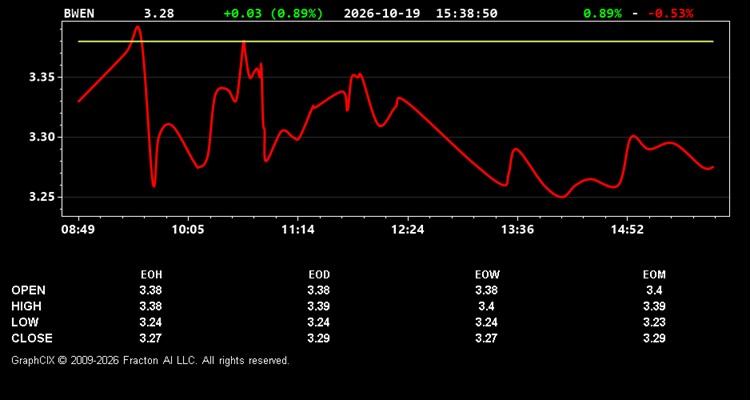Click the EOW high value 3.4

coord(486,306)
